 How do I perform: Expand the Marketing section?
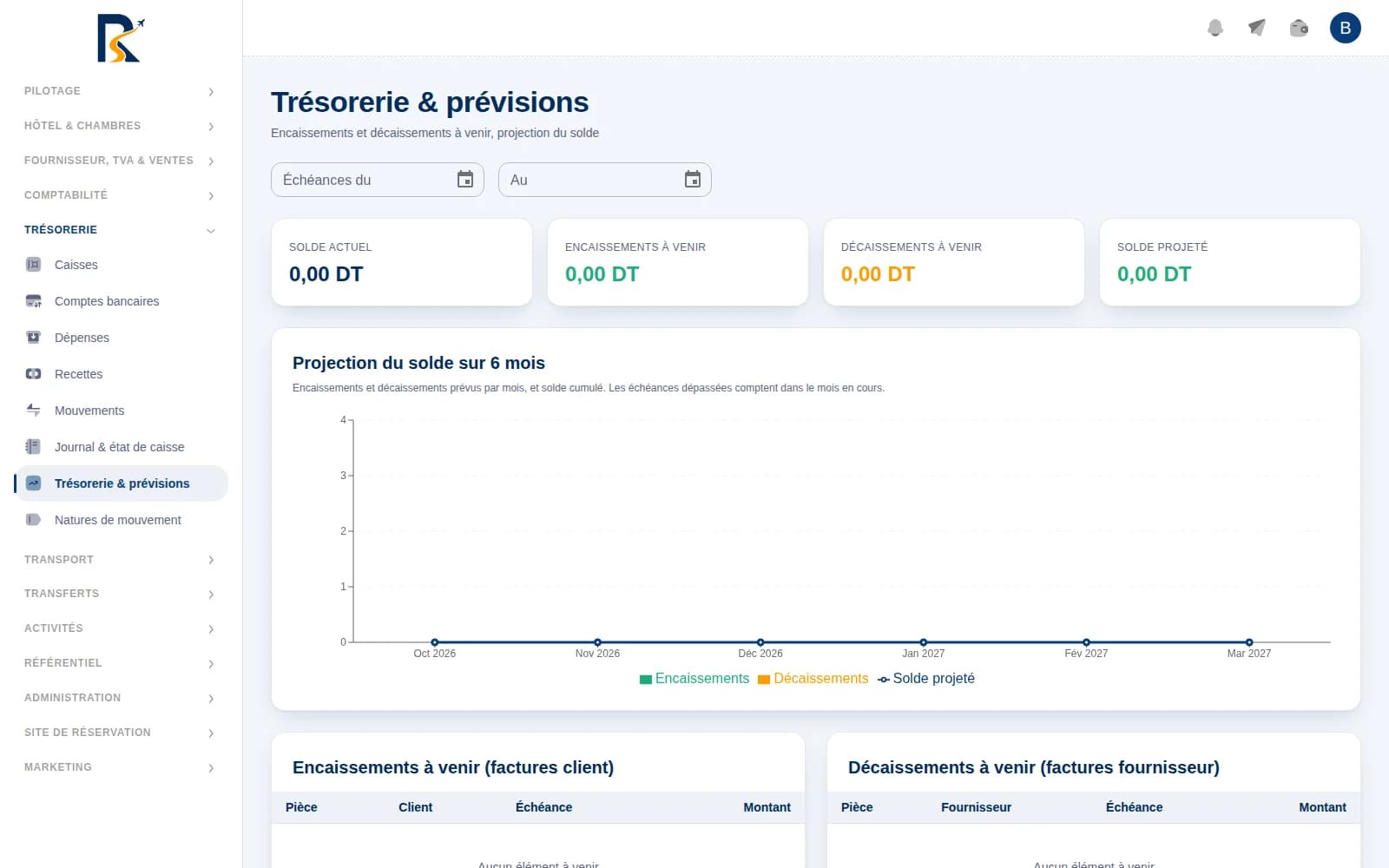point(121,767)
